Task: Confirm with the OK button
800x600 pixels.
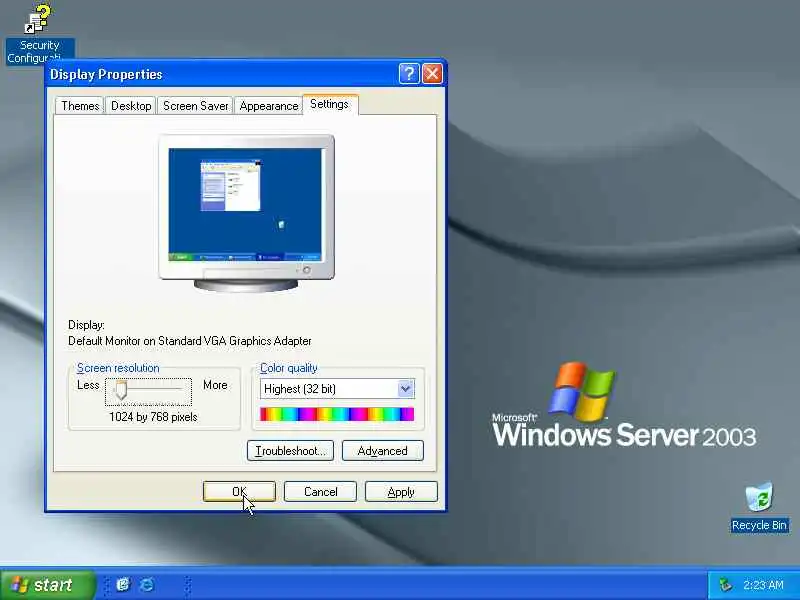Action: (x=239, y=492)
